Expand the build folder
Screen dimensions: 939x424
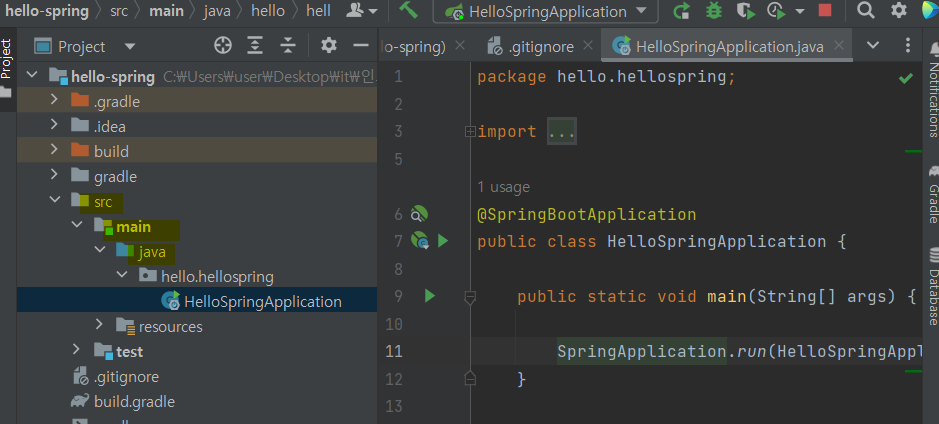[x=54, y=150]
